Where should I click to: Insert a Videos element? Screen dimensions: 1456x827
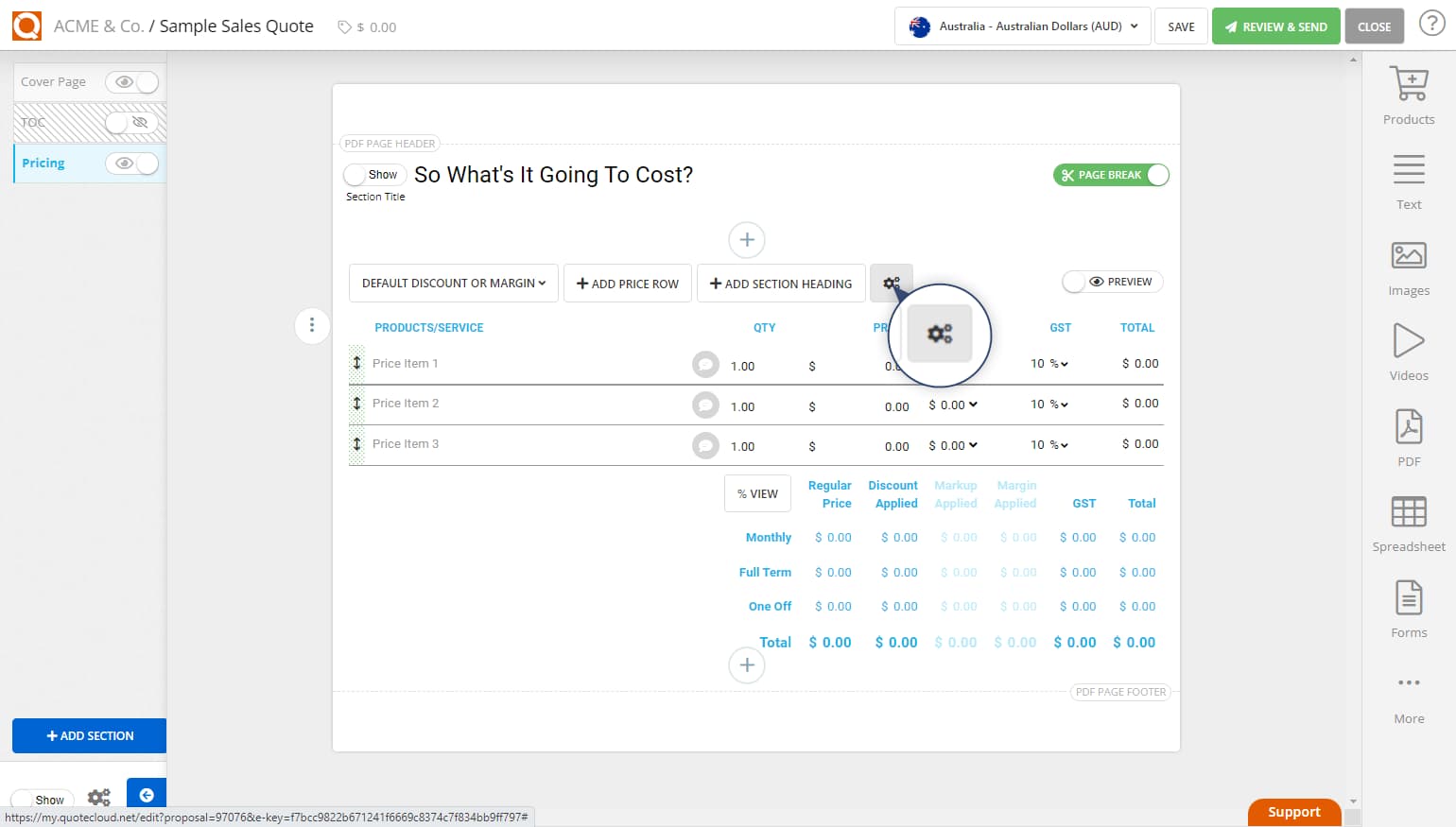point(1408,350)
